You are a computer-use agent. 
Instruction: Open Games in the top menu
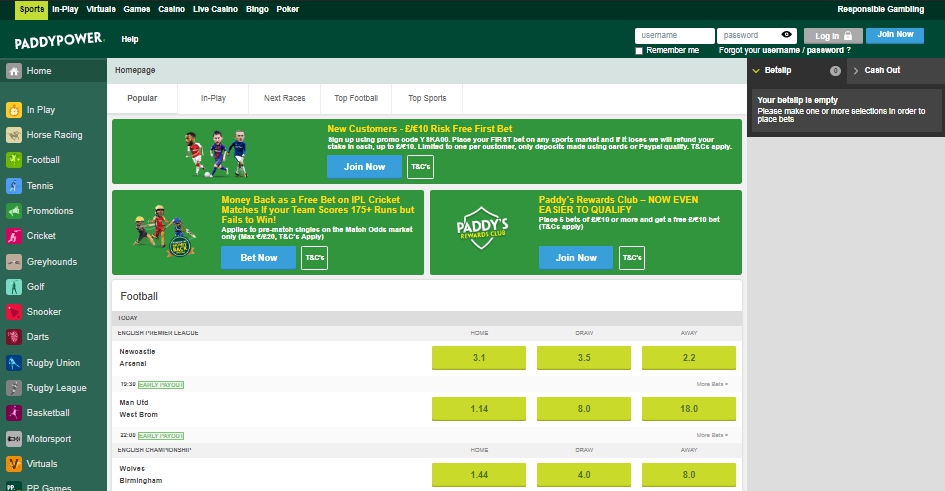tap(137, 9)
